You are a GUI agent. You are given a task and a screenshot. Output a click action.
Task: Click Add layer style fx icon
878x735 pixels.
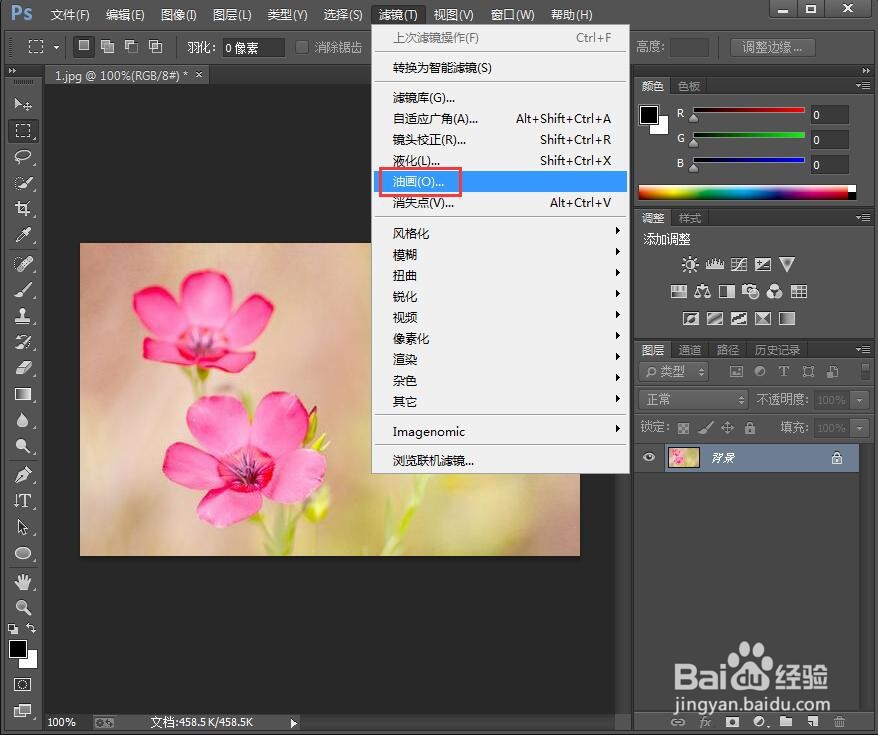click(705, 722)
